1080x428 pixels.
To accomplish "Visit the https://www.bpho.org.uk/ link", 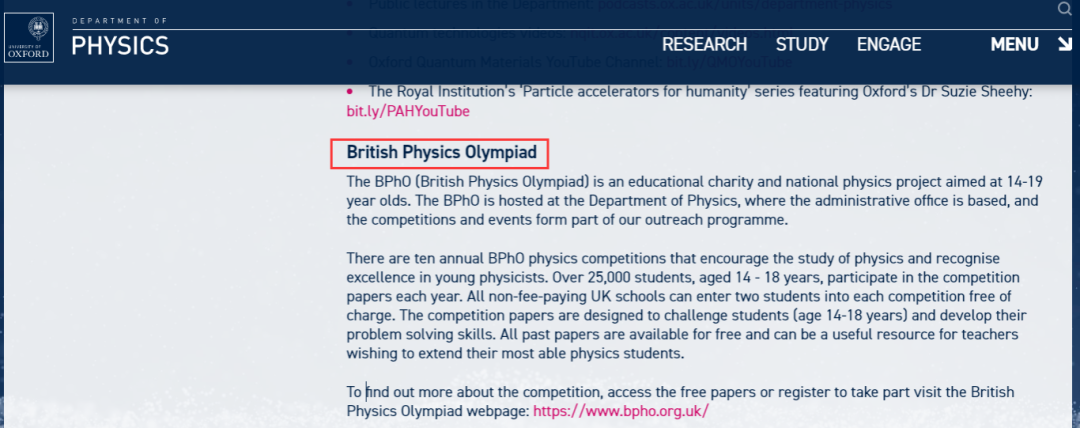I will [x=621, y=411].
